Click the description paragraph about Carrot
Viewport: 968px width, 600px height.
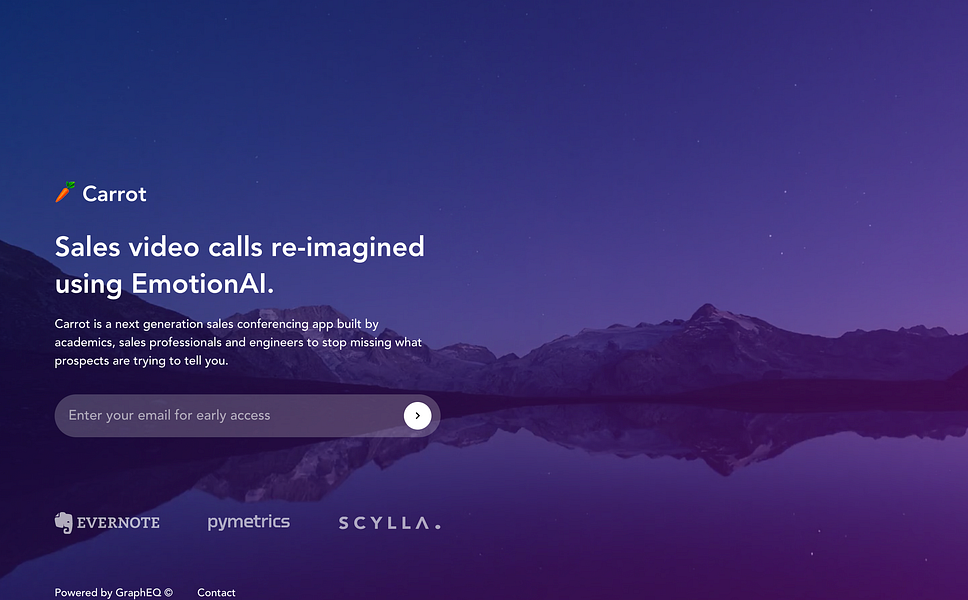[x=238, y=342]
